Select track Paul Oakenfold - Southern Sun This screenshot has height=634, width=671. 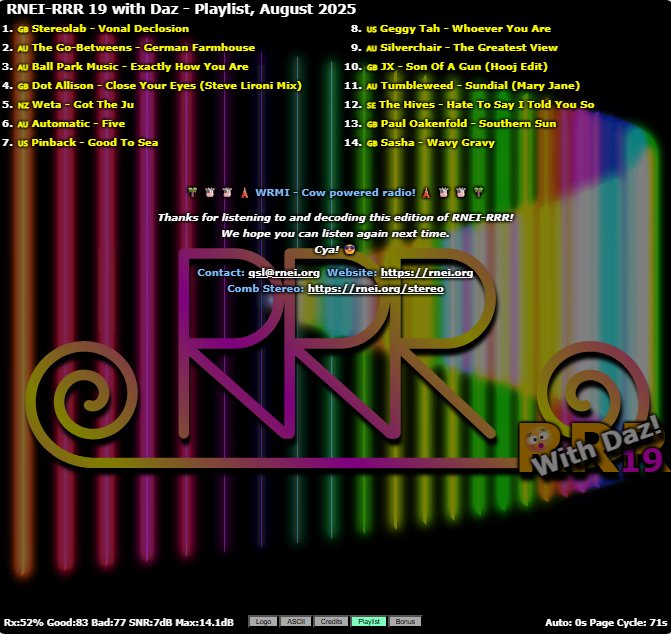coord(468,124)
